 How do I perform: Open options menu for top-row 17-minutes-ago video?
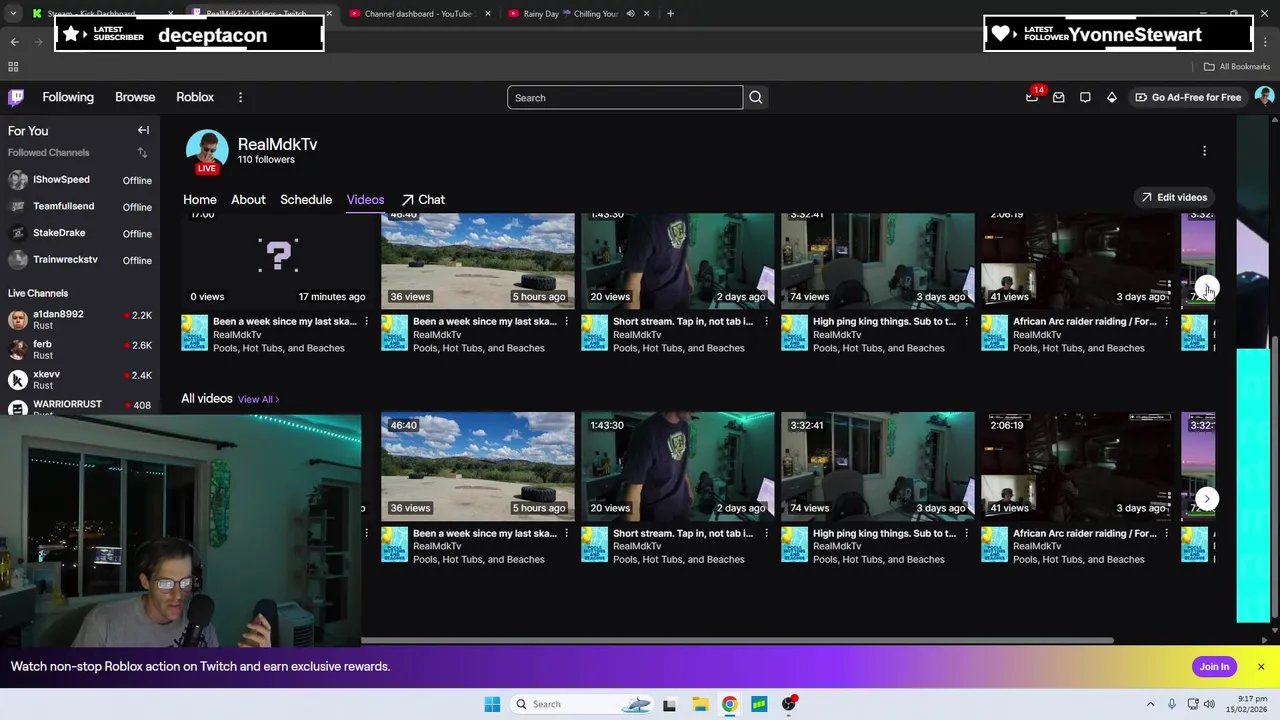366,321
